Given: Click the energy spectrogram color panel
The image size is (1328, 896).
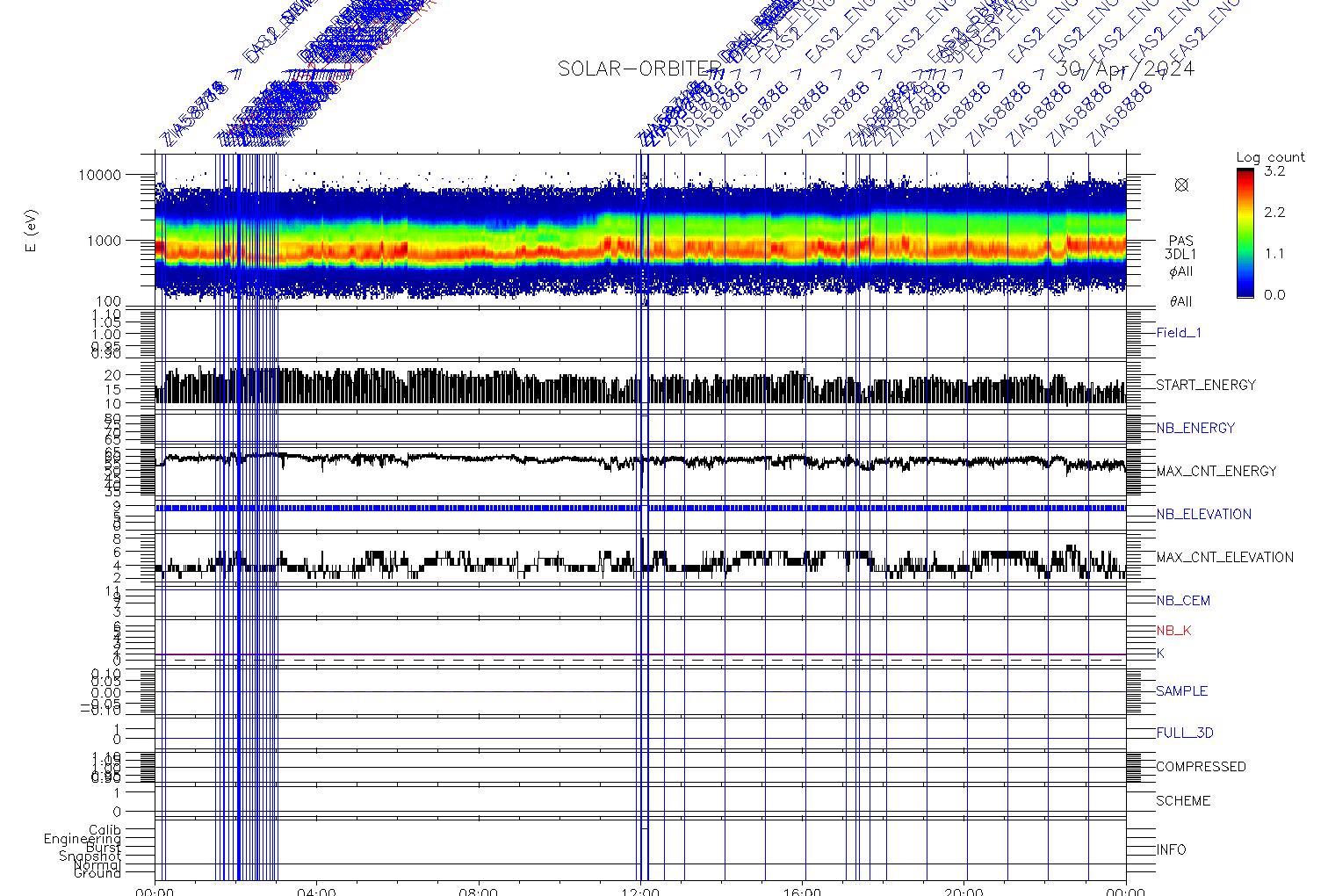Looking at the screenshot, I should (640, 229).
